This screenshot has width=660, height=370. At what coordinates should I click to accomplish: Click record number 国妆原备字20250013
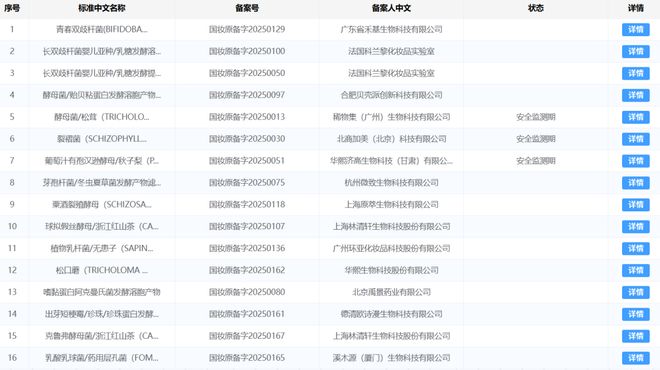(x=247, y=117)
